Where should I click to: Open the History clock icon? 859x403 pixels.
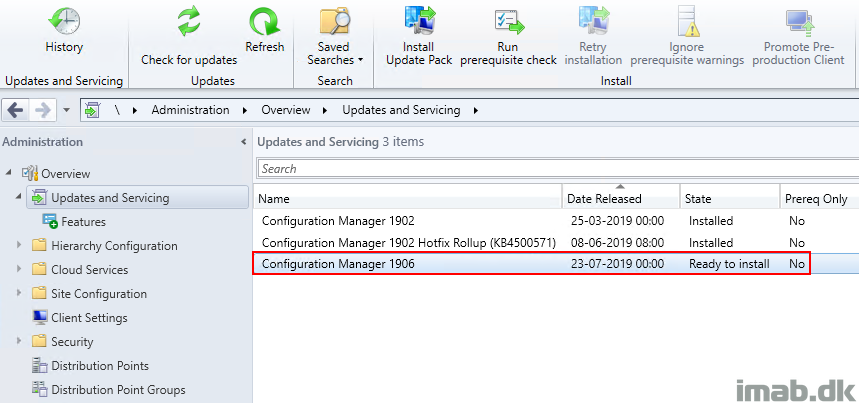tap(64, 20)
